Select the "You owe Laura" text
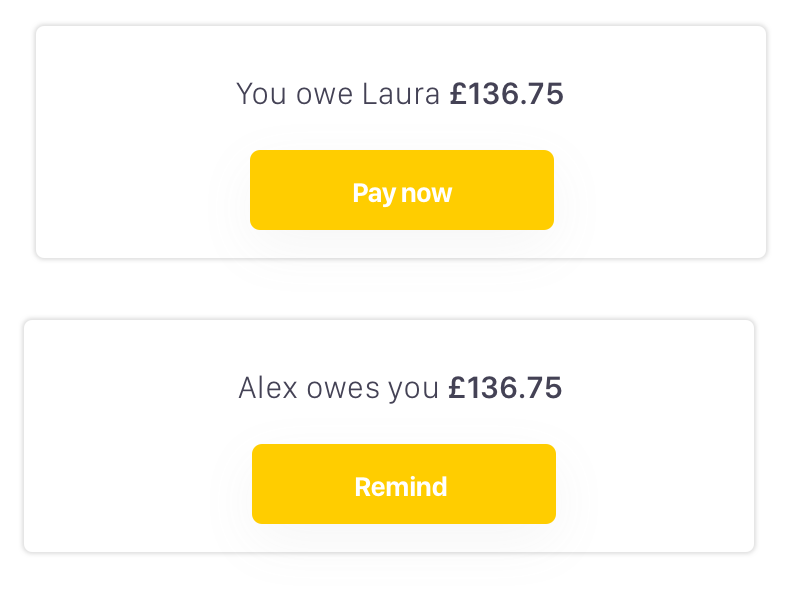The height and width of the screenshot is (600, 800). [338, 95]
